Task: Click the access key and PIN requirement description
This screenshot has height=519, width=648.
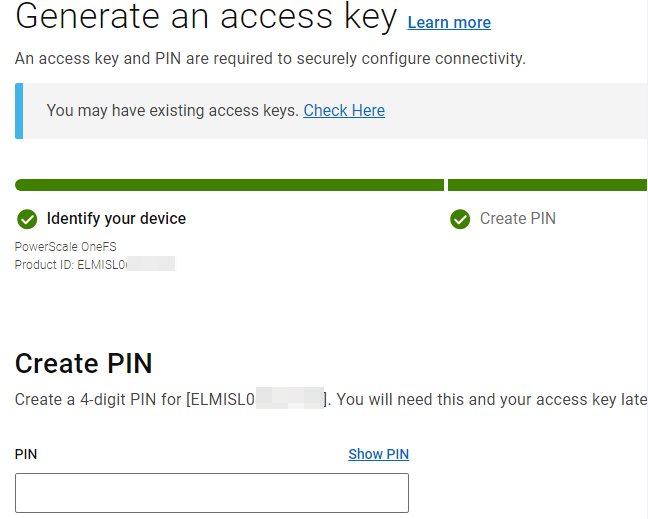Action: (270, 59)
